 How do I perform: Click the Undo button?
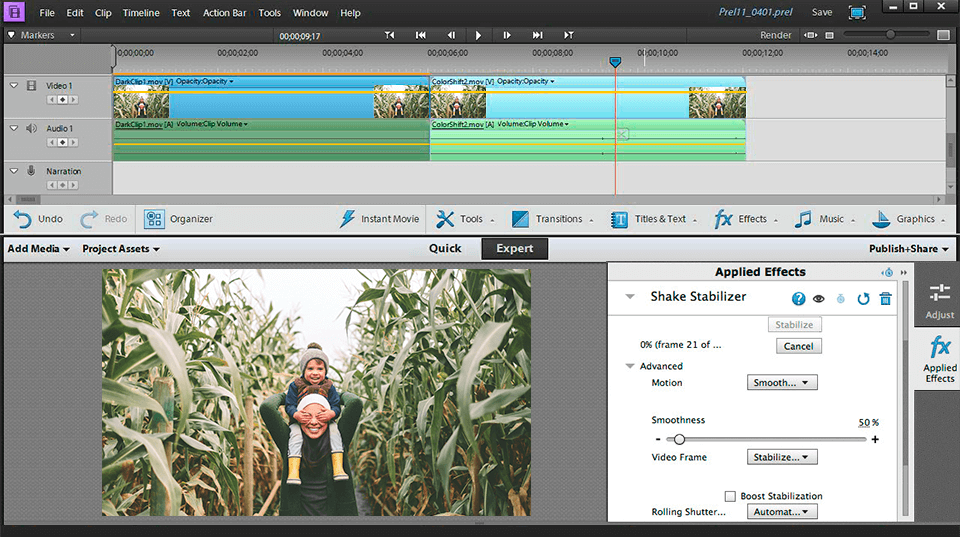[39, 219]
